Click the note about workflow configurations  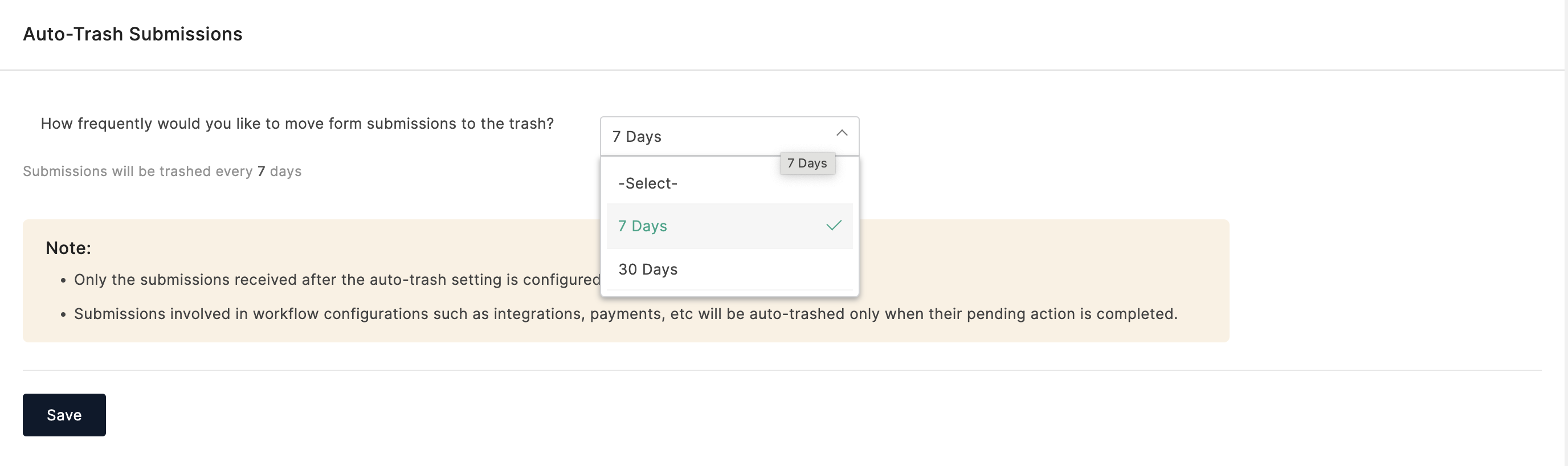[x=626, y=314]
